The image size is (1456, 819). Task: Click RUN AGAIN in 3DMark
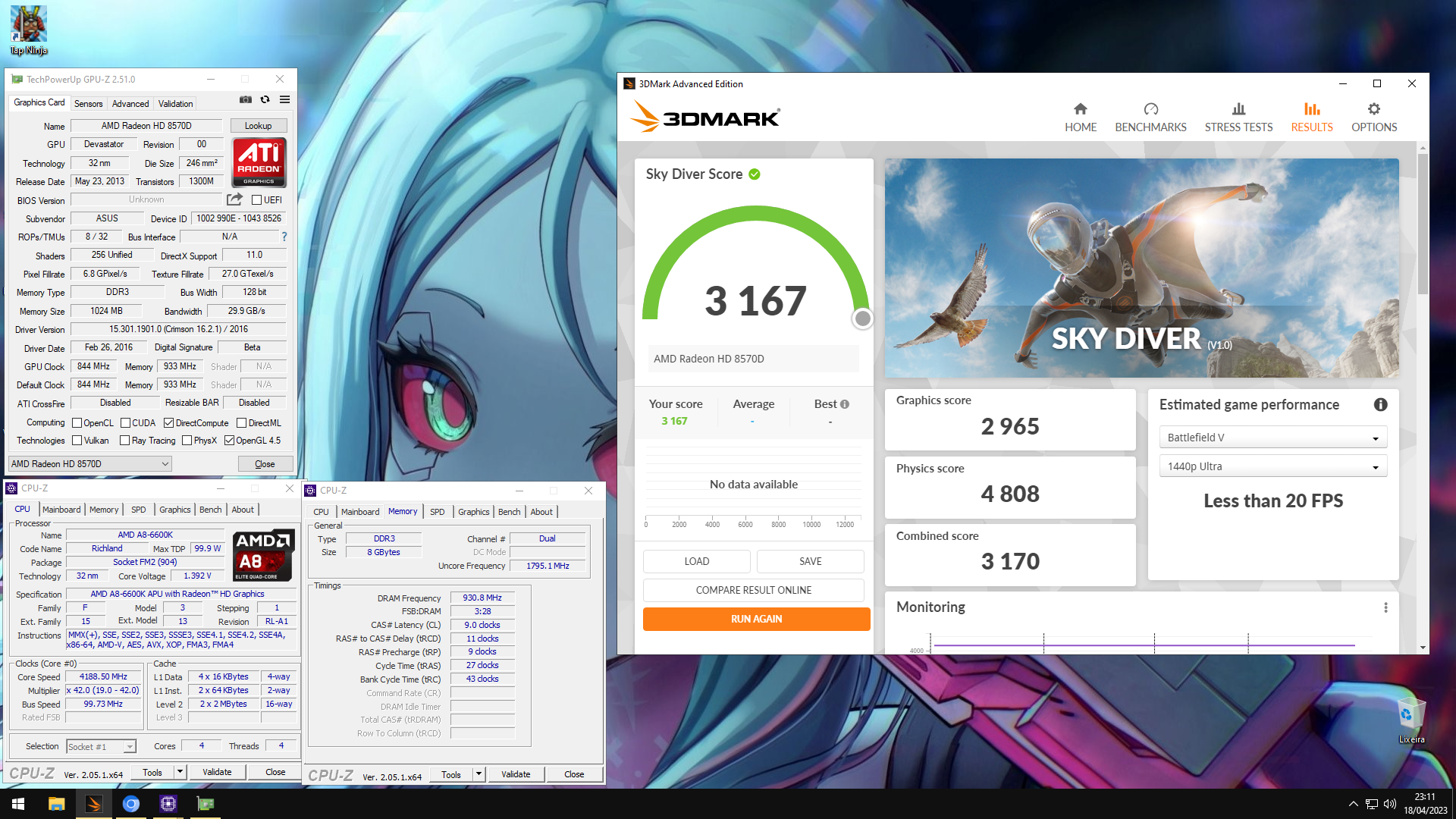756,619
